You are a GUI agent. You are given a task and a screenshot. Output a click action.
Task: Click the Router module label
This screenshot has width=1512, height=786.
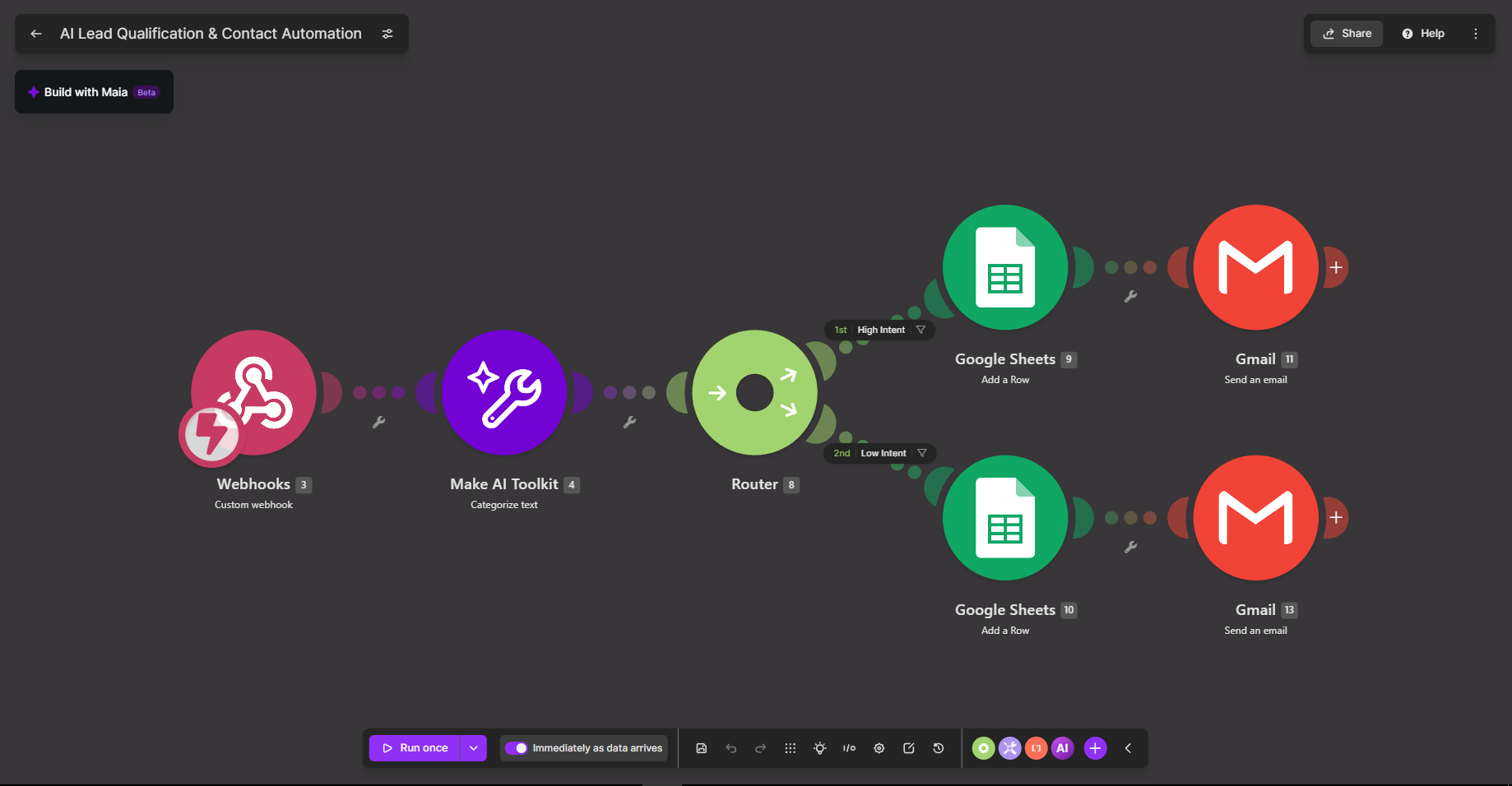tap(754, 484)
